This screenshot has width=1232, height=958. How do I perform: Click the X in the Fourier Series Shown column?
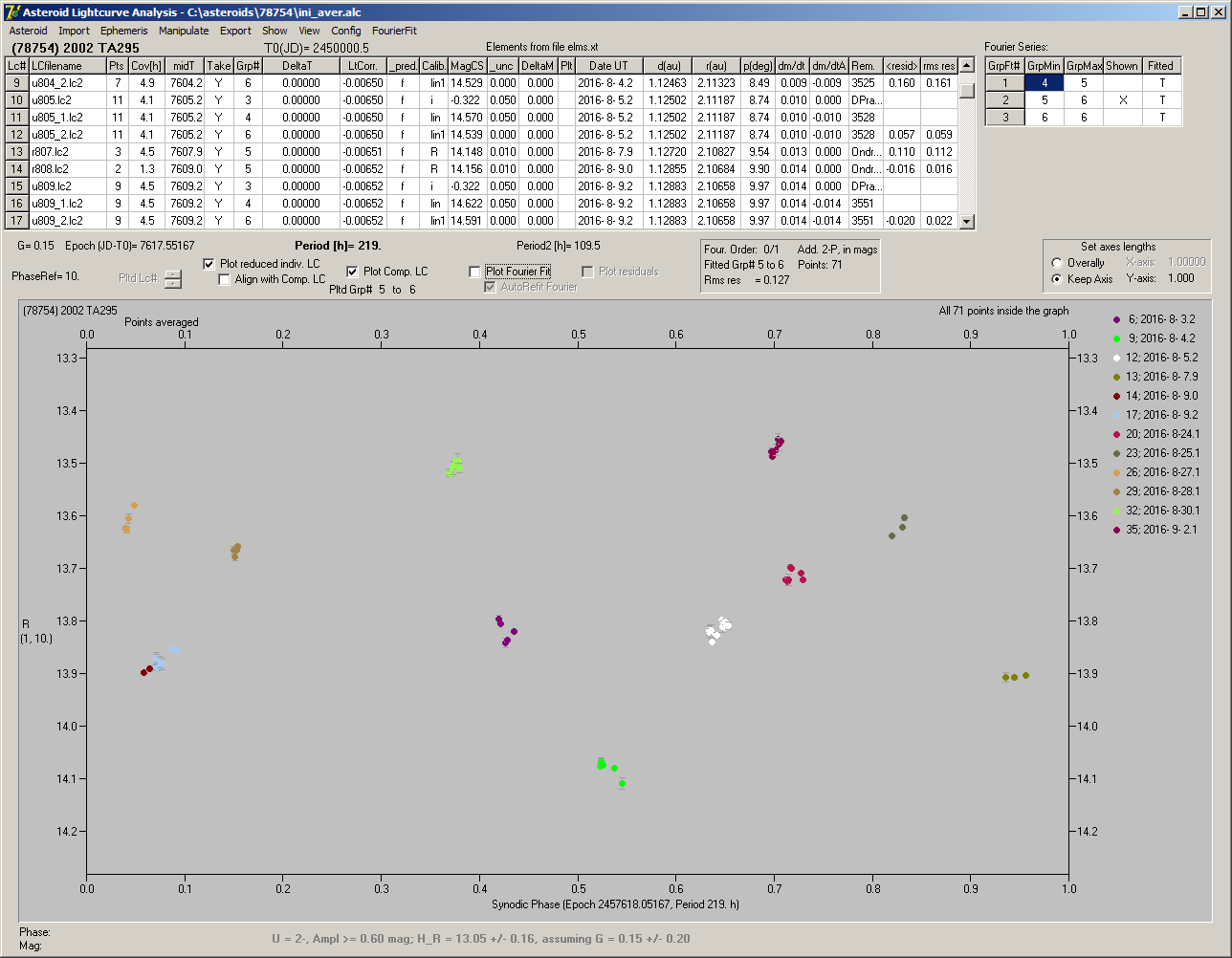pos(1122,100)
